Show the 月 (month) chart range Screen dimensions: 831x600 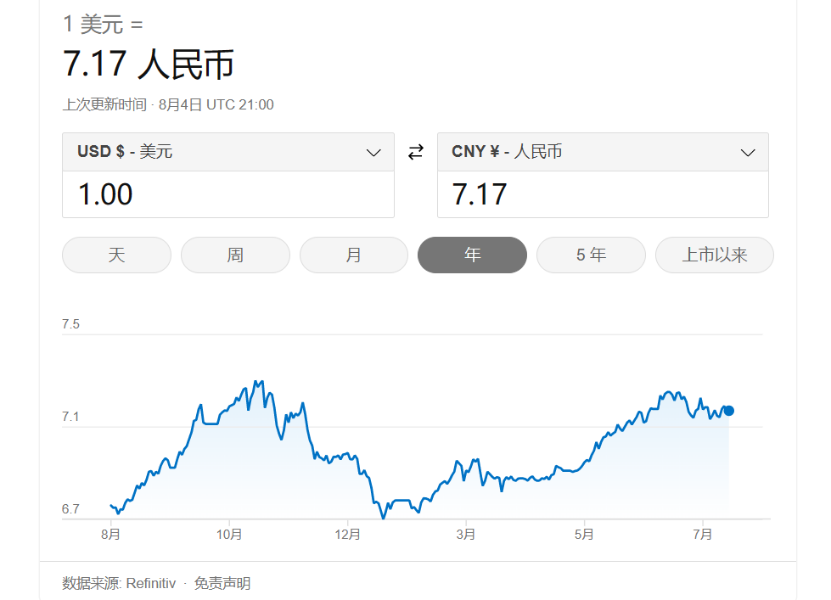pyautogui.click(x=353, y=255)
